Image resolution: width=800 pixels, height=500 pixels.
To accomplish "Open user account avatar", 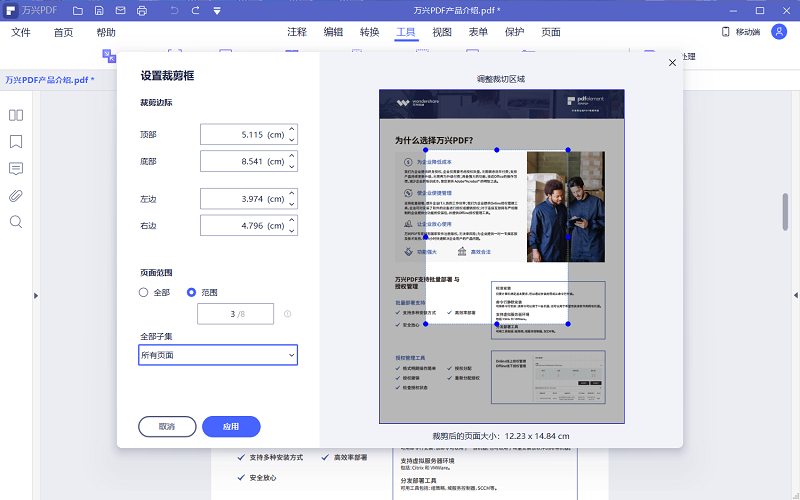I will click(779, 32).
